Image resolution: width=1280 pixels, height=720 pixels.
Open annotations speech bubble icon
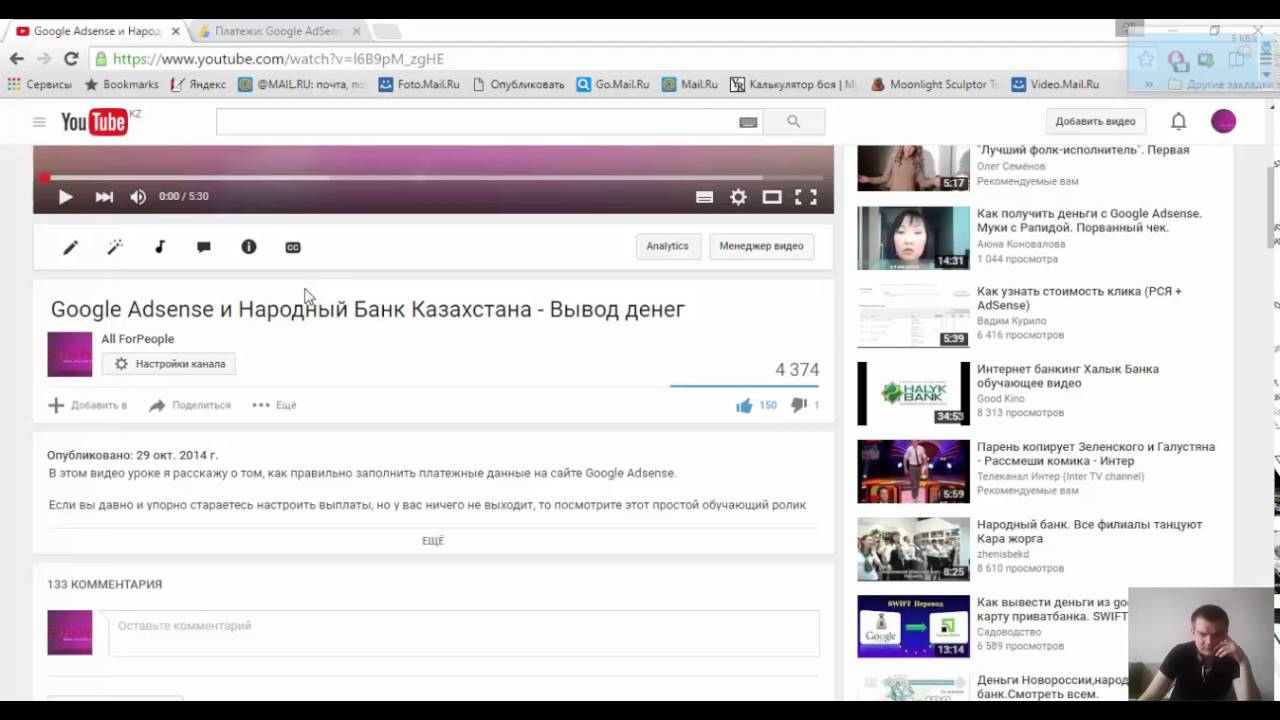point(204,247)
